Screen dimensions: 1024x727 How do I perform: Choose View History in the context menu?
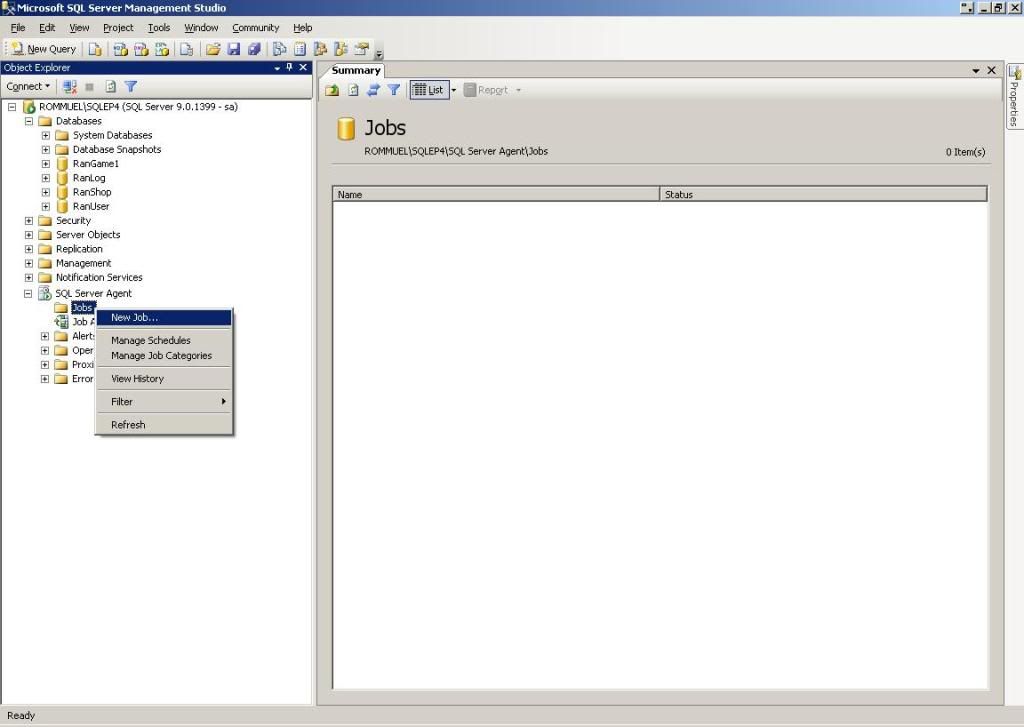point(137,379)
